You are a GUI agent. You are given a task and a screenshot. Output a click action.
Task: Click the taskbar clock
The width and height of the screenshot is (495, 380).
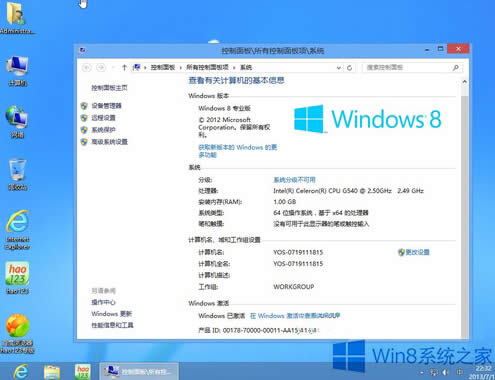coord(483,372)
